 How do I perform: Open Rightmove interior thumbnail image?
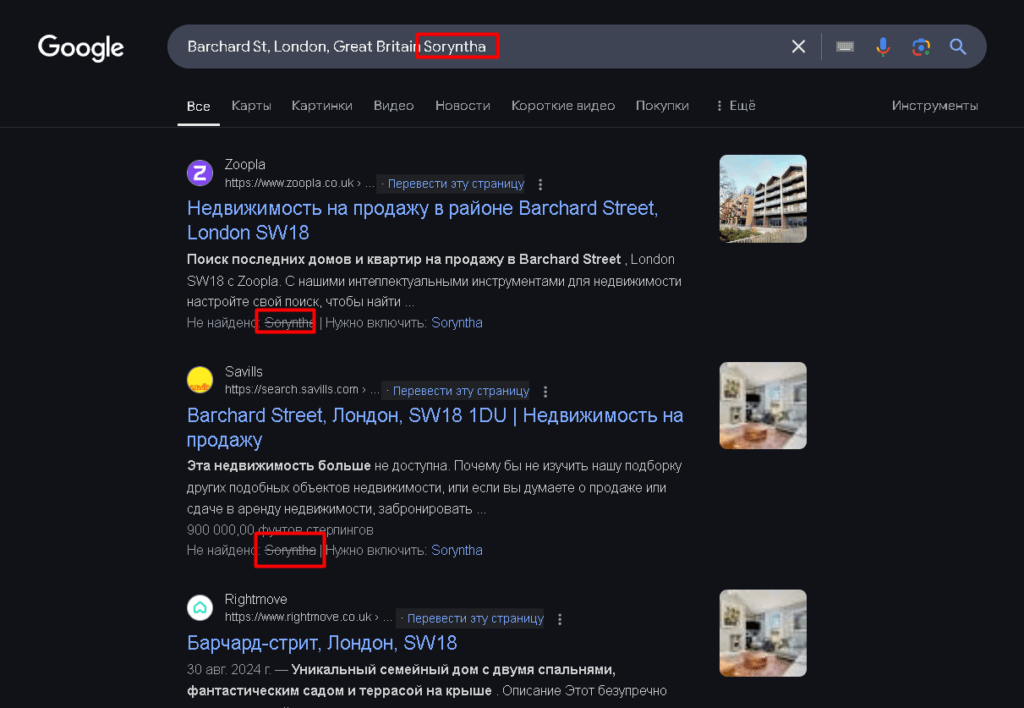(763, 633)
